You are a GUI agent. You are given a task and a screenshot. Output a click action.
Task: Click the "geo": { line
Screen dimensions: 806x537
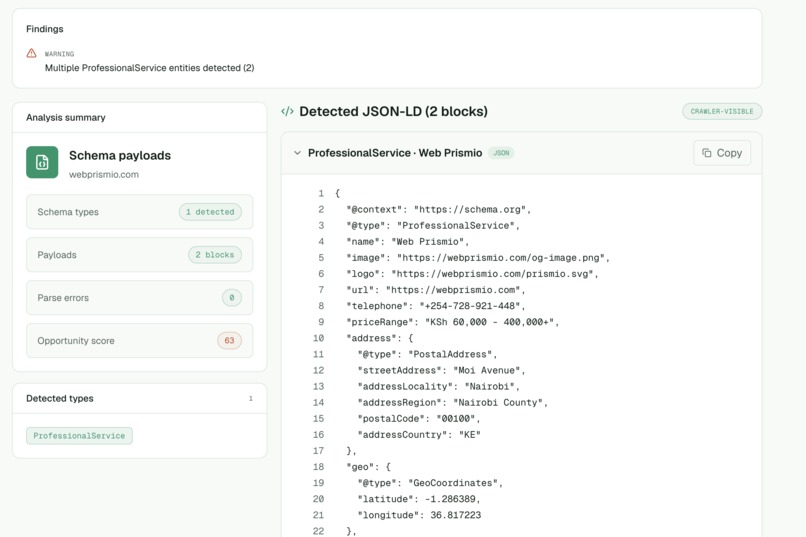(x=369, y=467)
